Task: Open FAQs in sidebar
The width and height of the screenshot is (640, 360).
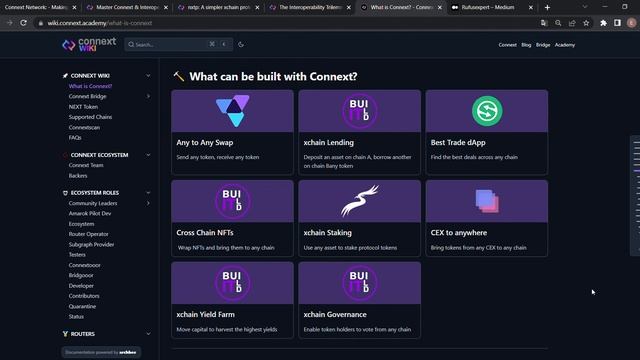Action: coord(75,138)
